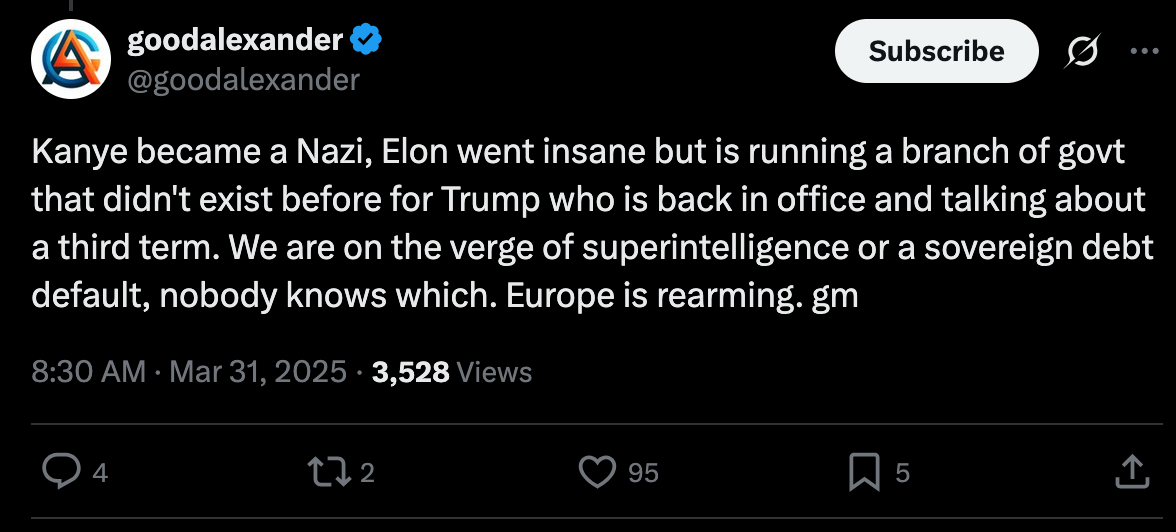Click the 3,528 Views count
1176x532 pixels.
(452, 373)
